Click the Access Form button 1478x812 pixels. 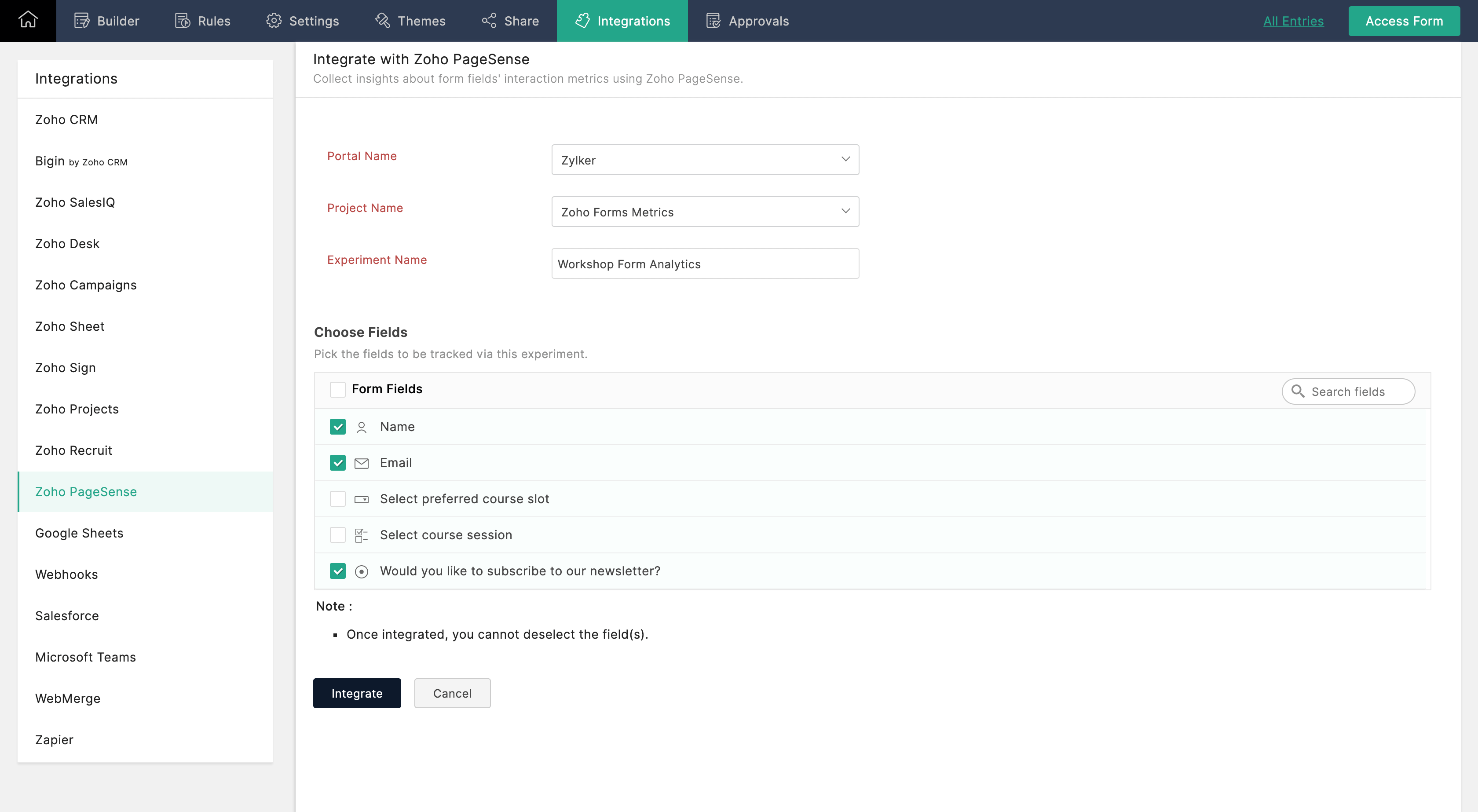coord(1403,21)
